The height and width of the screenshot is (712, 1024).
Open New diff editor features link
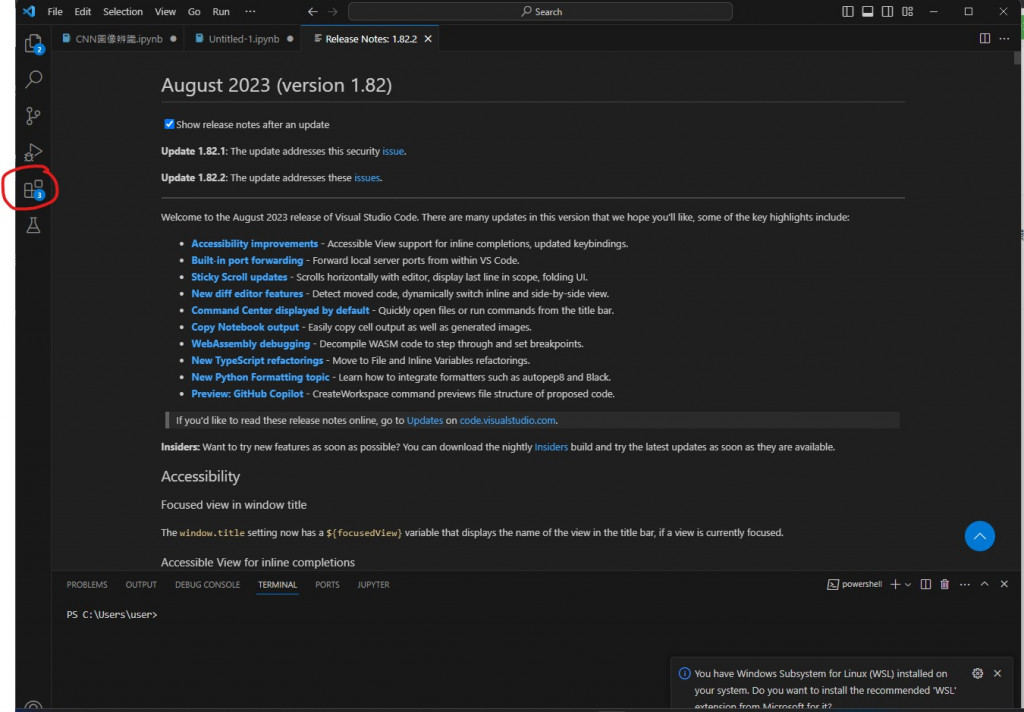pos(247,294)
